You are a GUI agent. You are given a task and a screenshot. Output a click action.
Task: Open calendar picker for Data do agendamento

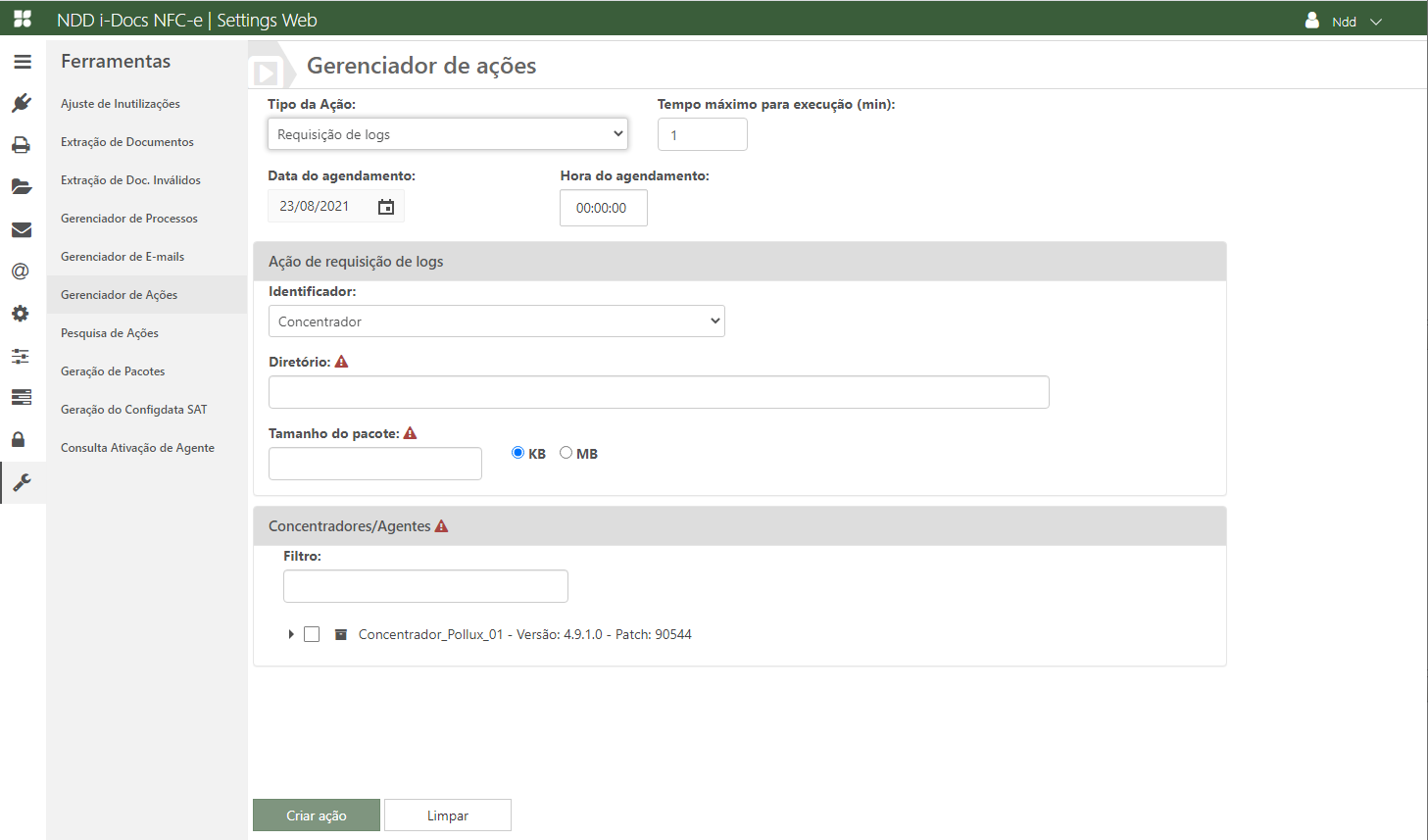(386, 207)
